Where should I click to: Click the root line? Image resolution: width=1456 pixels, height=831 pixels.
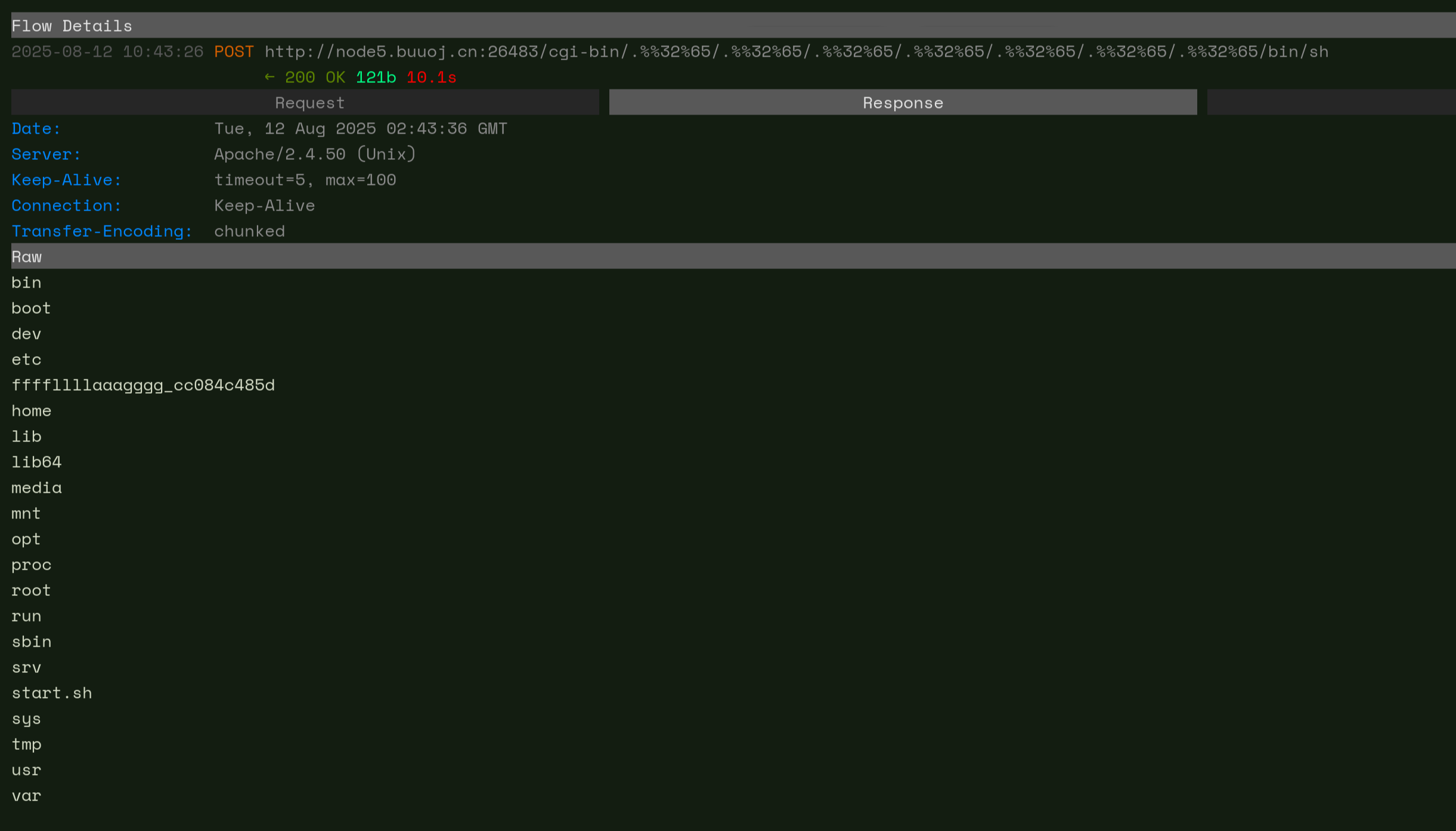point(31,591)
